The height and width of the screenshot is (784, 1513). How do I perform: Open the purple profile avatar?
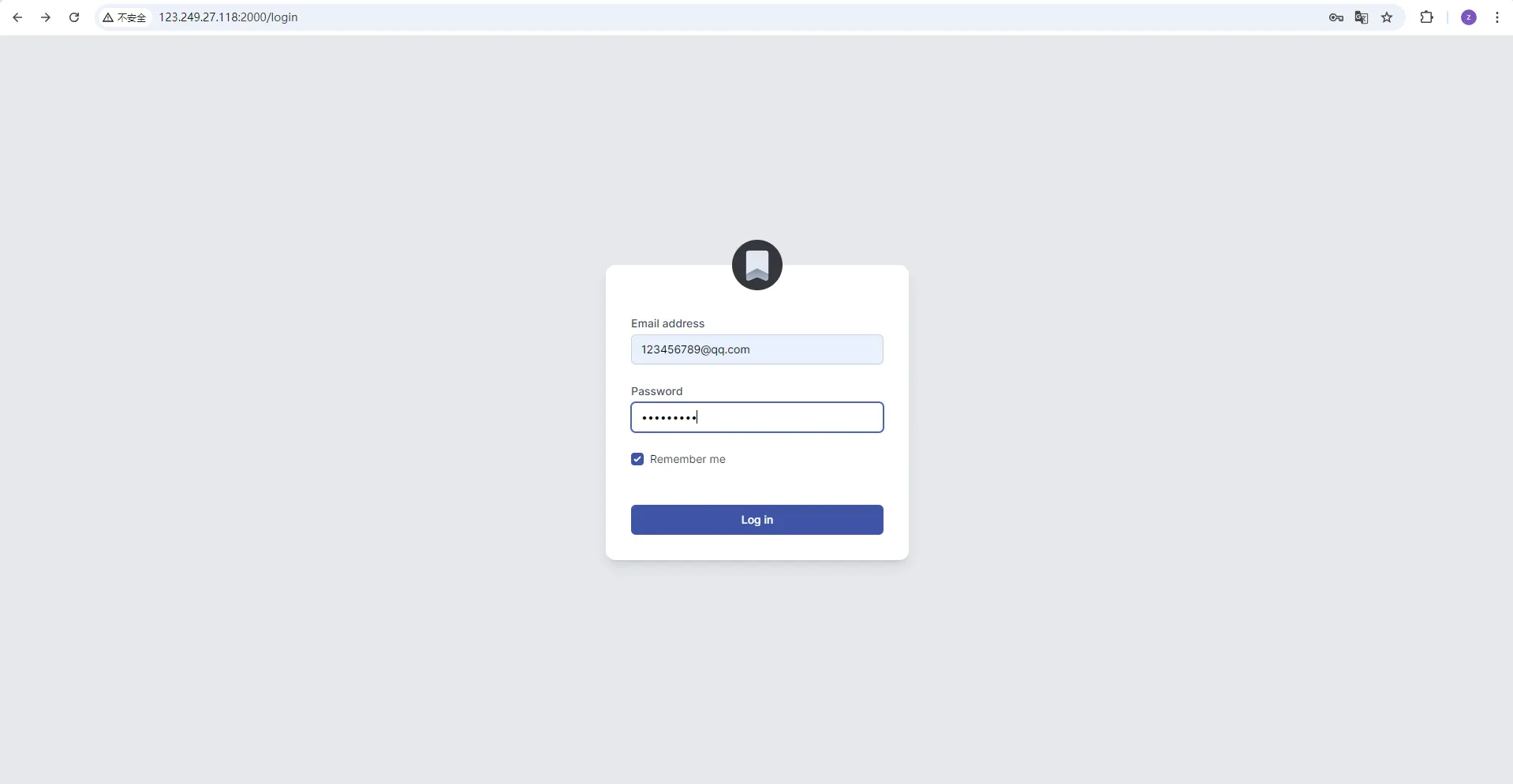[x=1469, y=17]
